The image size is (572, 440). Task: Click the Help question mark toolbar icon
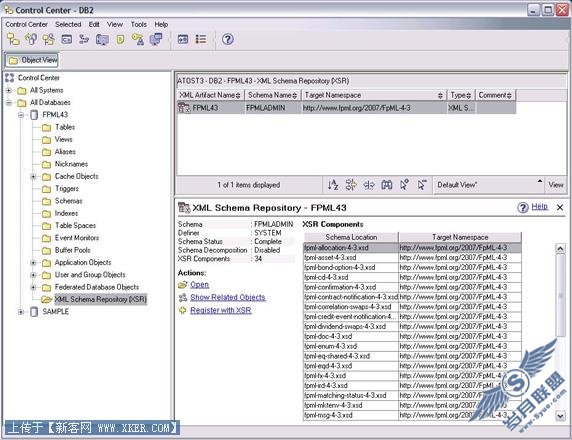pos(228,39)
